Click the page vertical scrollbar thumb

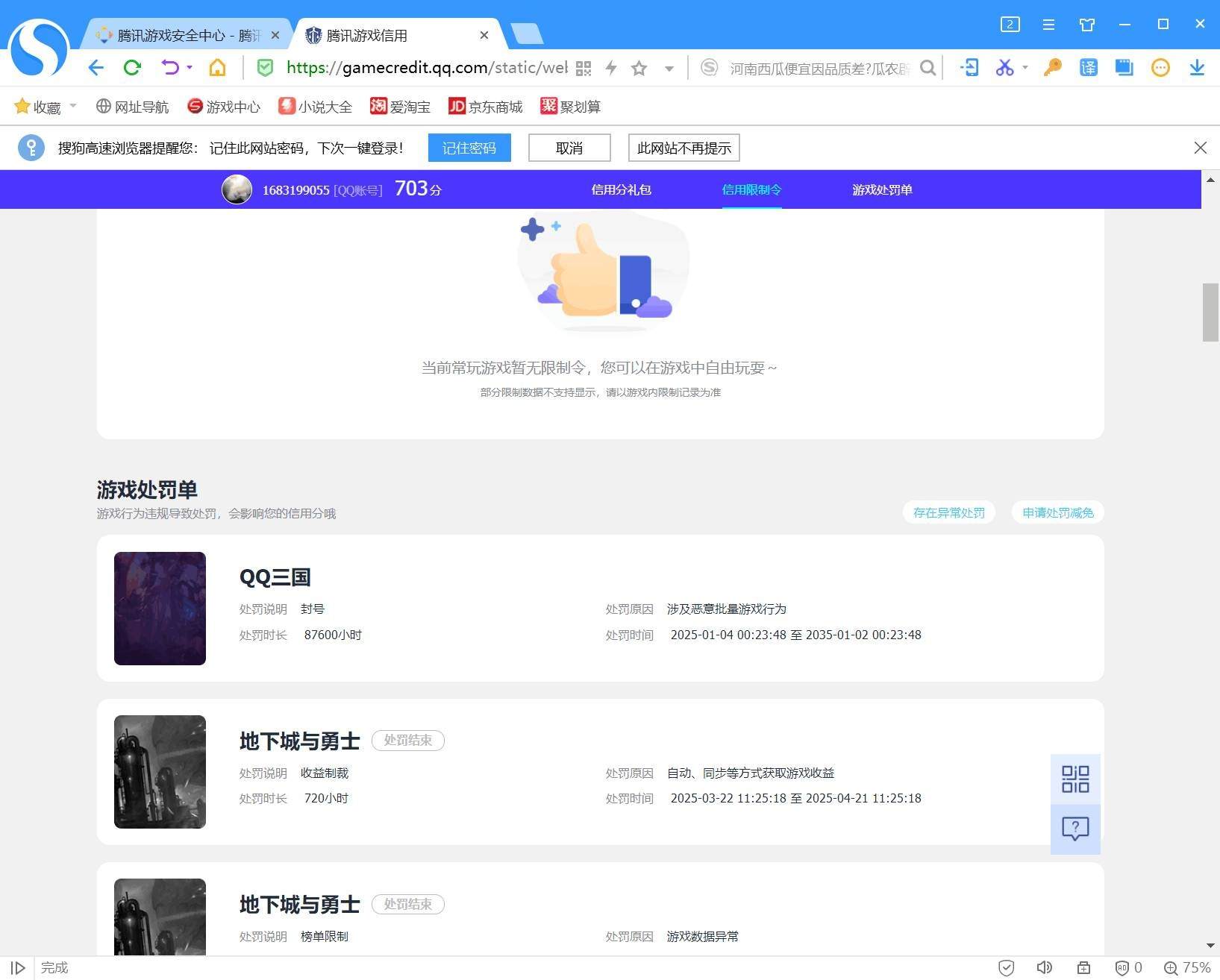(x=1210, y=312)
